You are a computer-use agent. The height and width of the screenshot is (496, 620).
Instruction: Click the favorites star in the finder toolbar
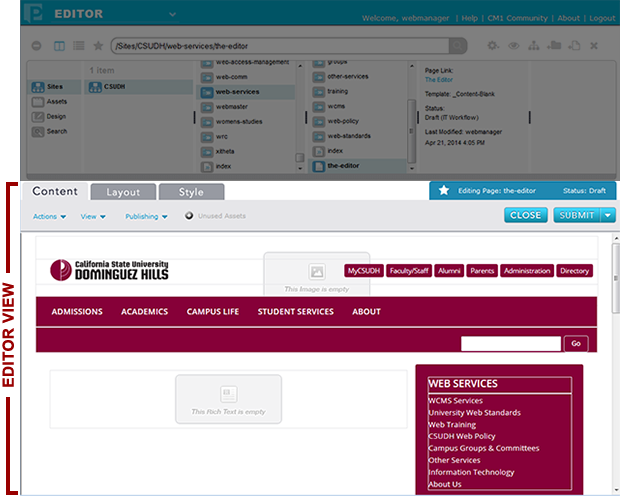click(98, 46)
